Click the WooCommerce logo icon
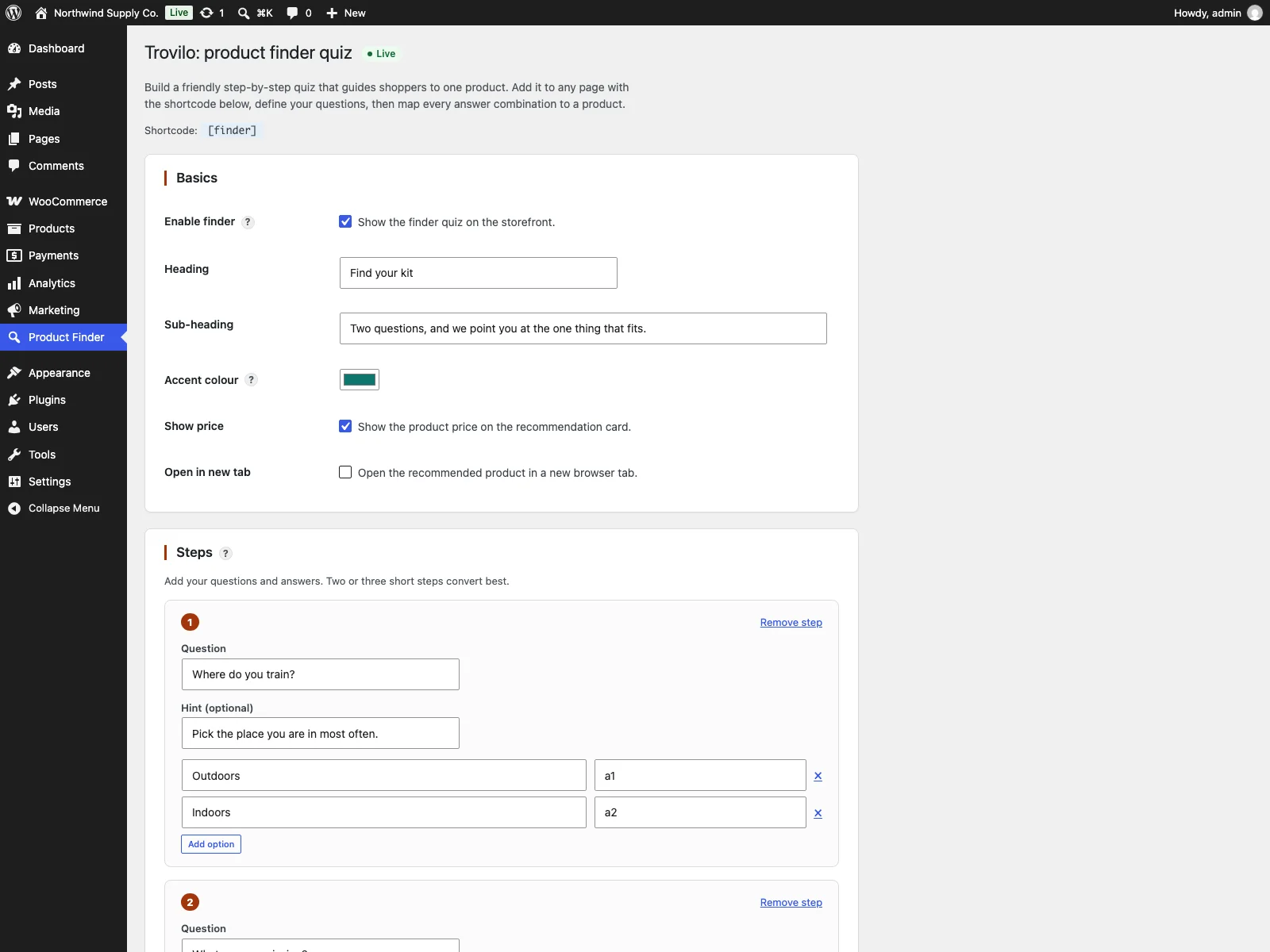 coord(14,202)
